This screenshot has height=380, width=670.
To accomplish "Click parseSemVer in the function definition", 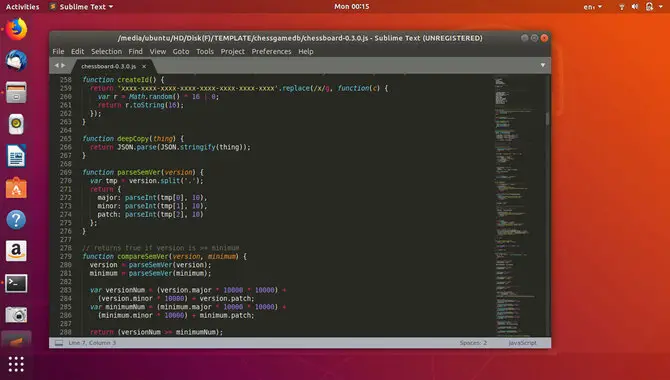I will click(x=139, y=172).
